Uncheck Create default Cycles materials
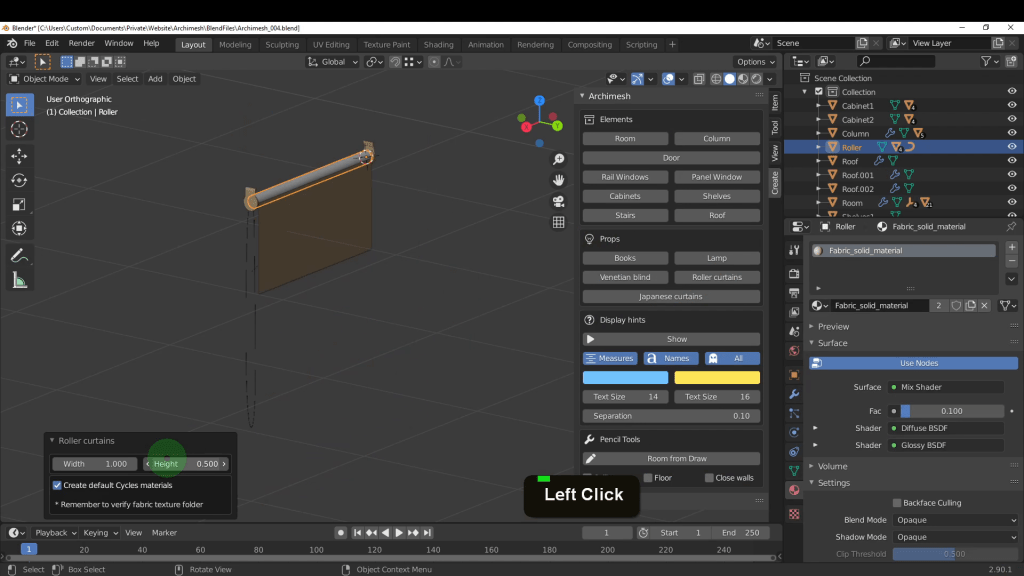 57,485
